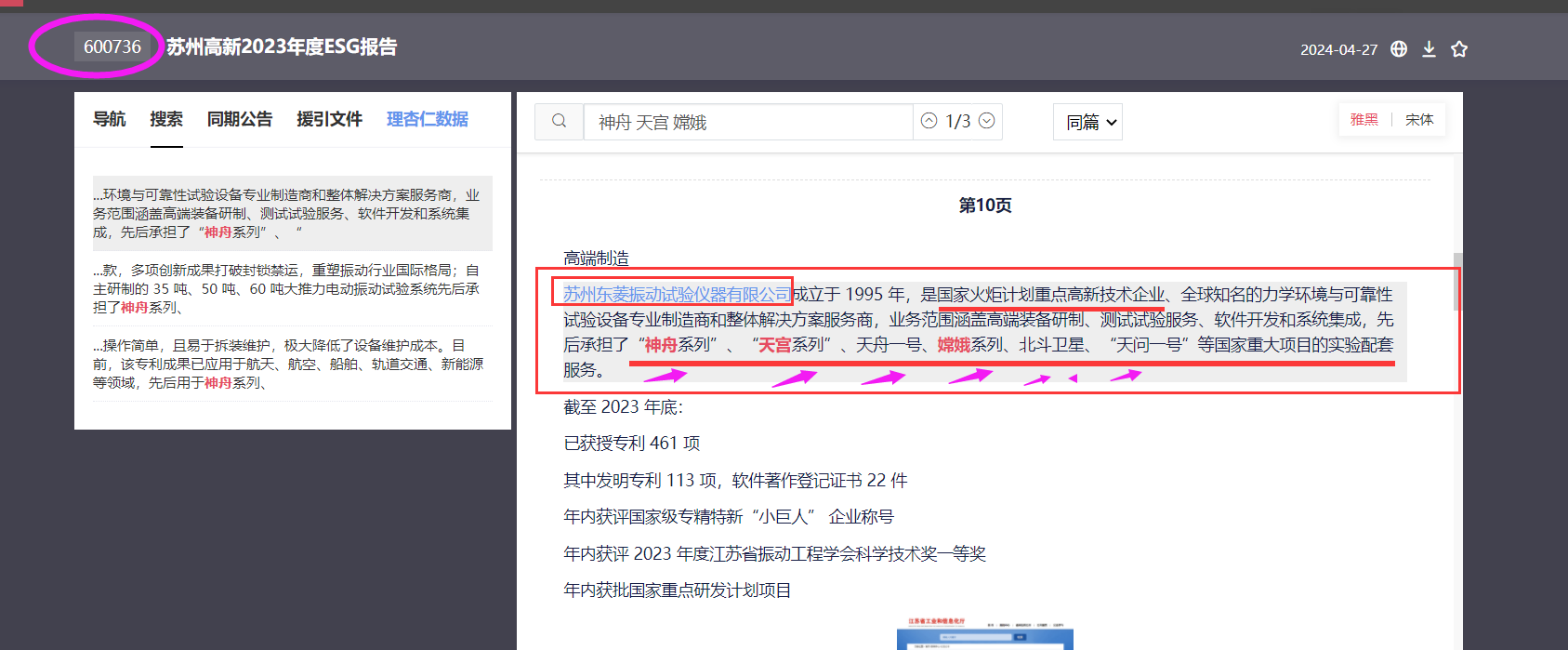Click line about 发明专利 113 项
Viewport: 1568px width, 650px height.
pyautogui.click(x=735, y=480)
